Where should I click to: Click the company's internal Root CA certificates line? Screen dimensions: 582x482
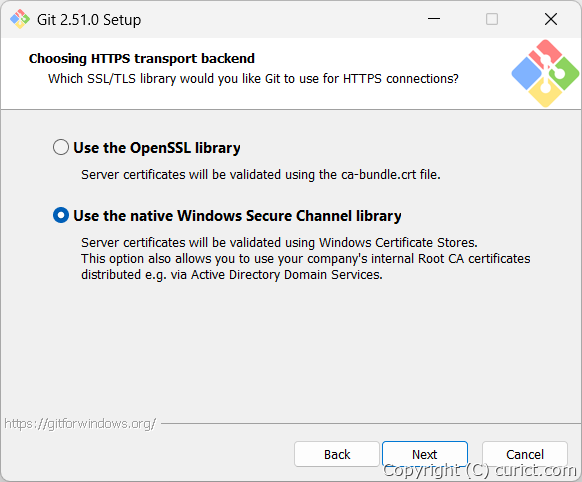tap(306, 258)
